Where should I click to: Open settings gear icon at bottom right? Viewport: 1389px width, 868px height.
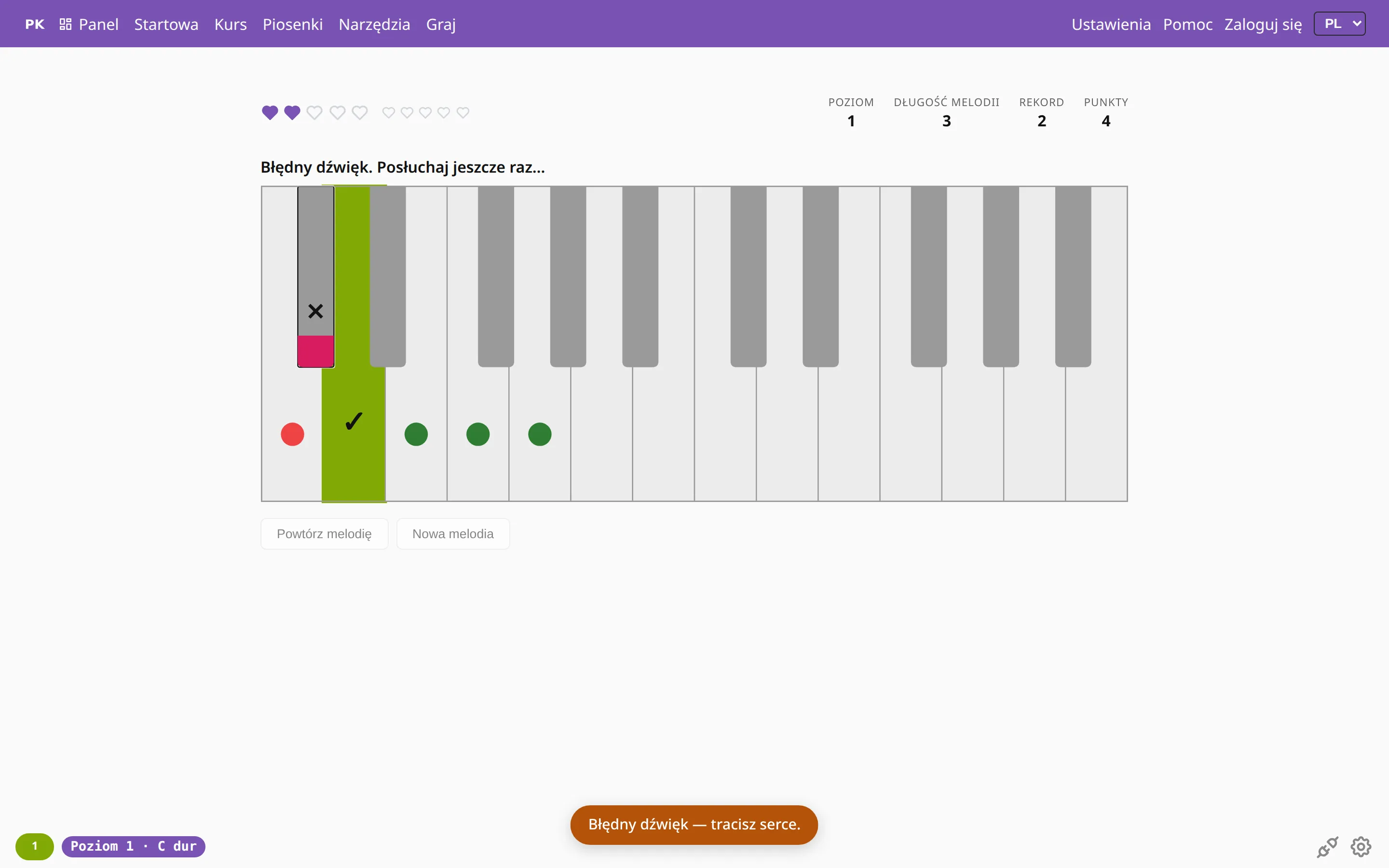(x=1361, y=846)
